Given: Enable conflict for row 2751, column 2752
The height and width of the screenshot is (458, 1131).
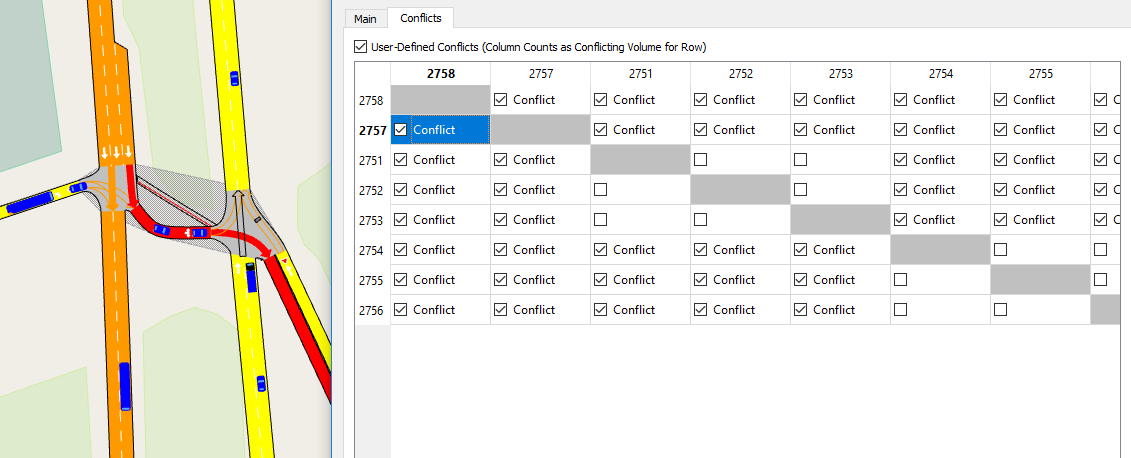Looking at the screenshot, I should pyautogui.click(x=701, y=160).
